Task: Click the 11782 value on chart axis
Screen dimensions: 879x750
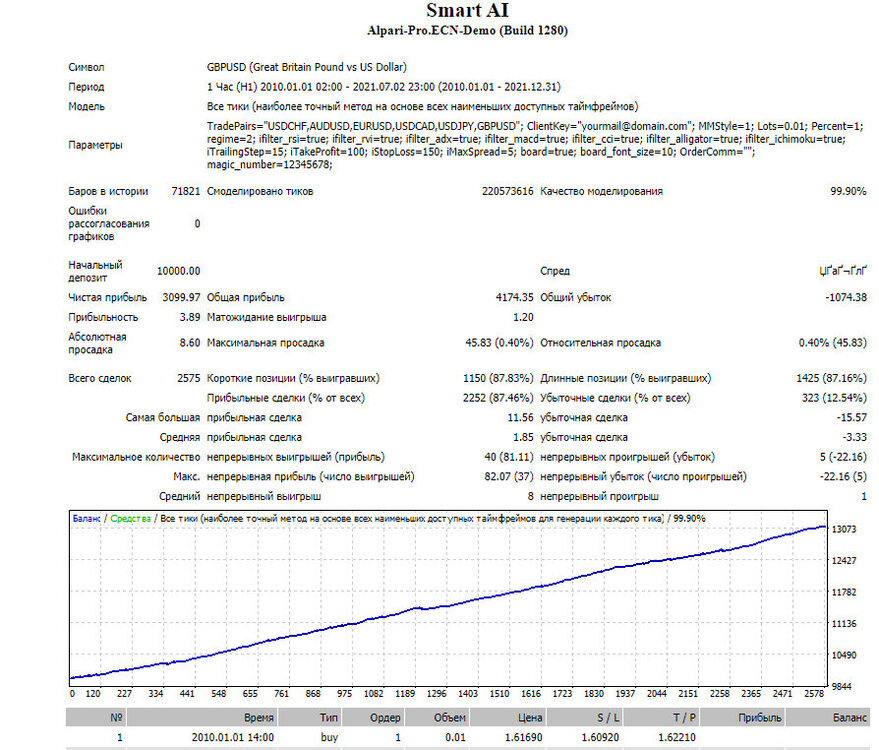Action: [844, 592]
